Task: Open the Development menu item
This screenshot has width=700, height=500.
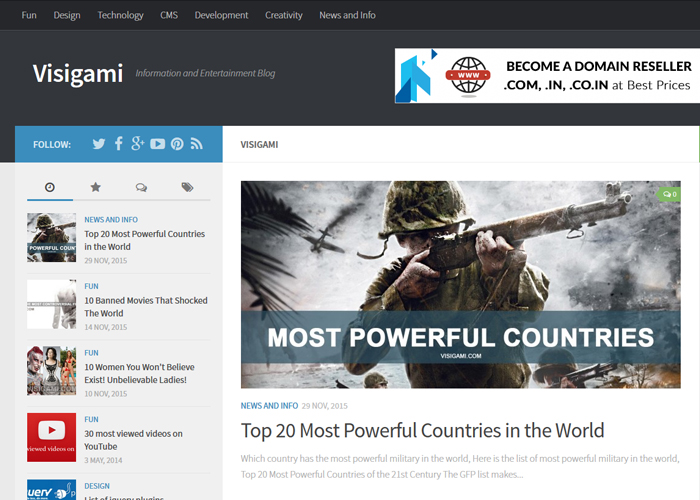Action: 221,15
